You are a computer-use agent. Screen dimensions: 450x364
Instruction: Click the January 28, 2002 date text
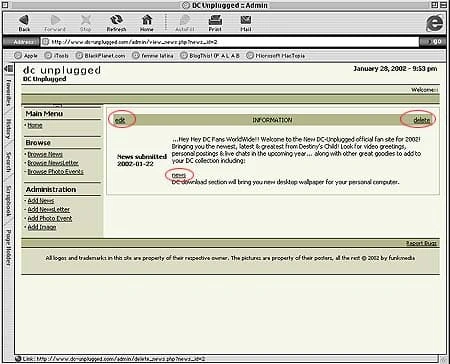(x=395, y=69)
